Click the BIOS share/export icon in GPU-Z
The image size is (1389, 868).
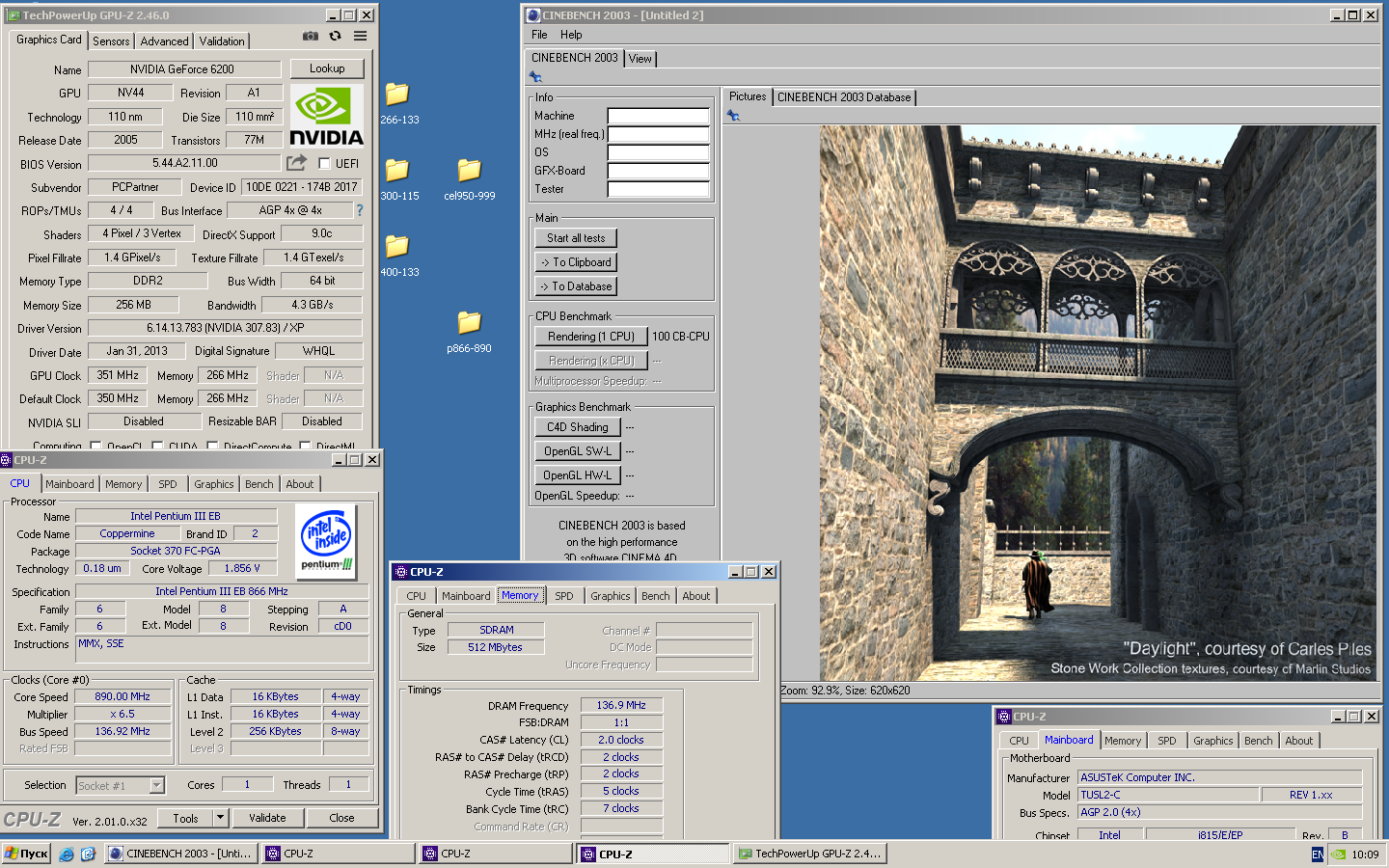click(297, 163)
